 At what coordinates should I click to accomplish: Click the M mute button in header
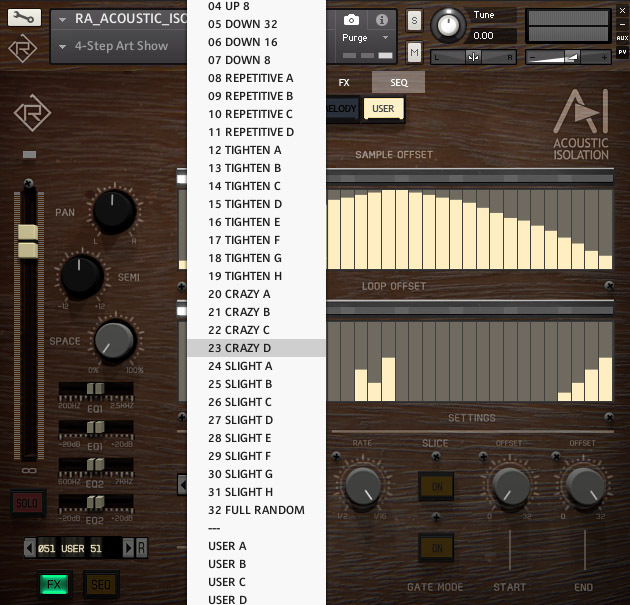415,52
